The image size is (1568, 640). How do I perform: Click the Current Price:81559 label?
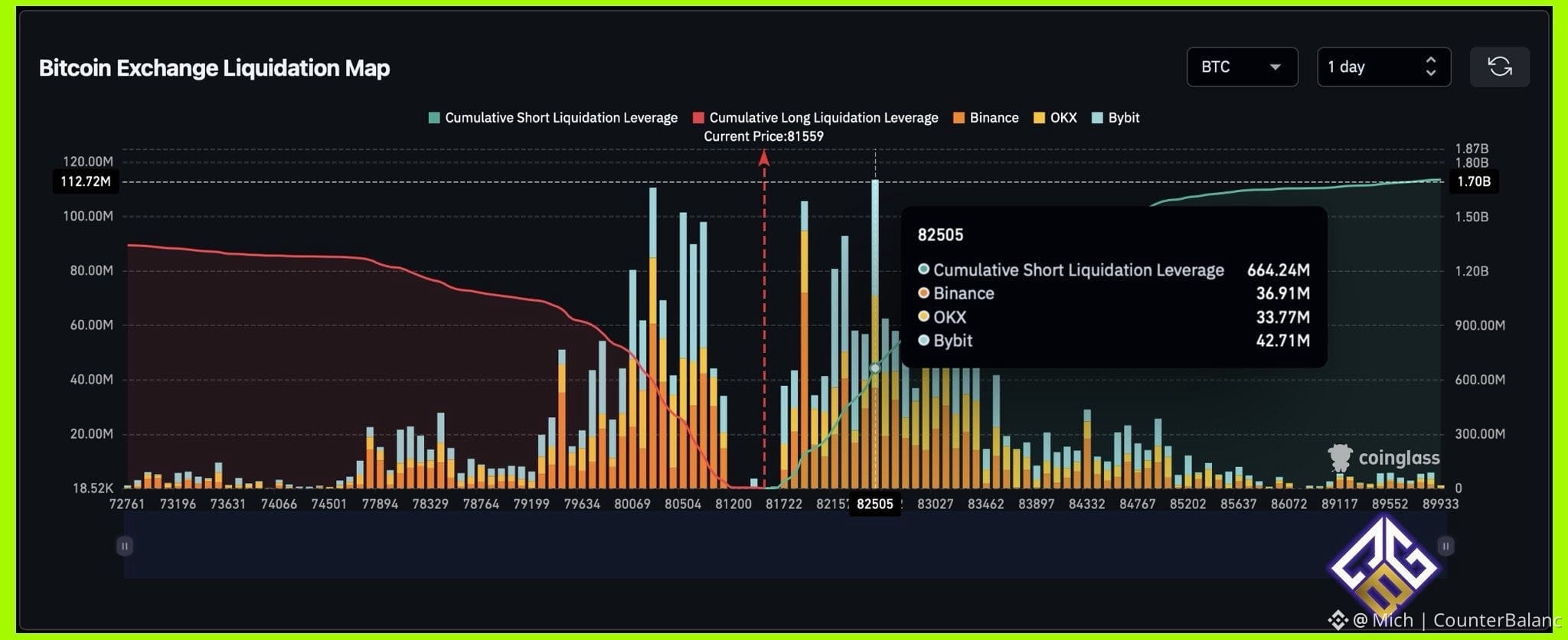tap(763, 136)
